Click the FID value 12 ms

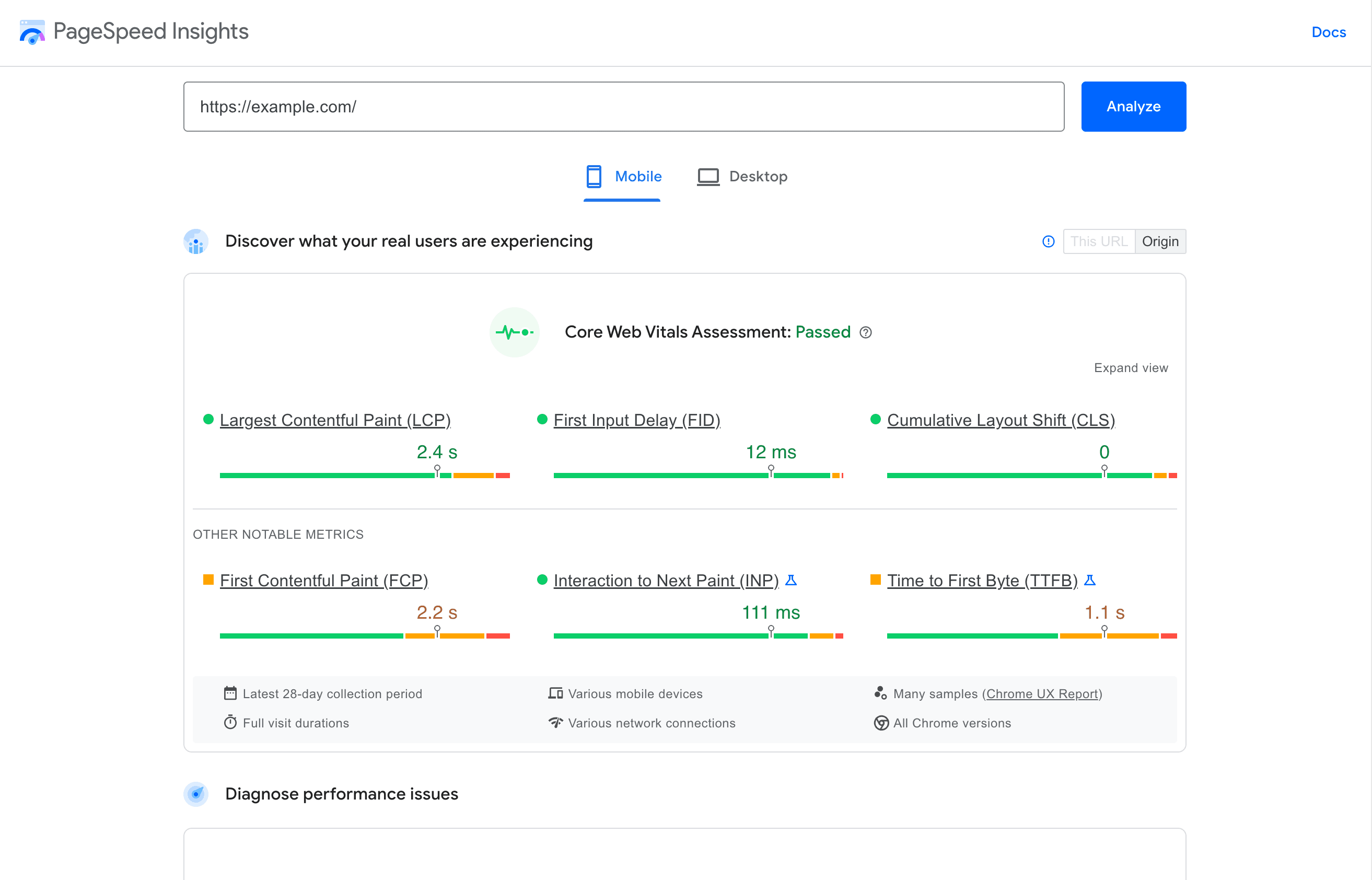[771, 452]
